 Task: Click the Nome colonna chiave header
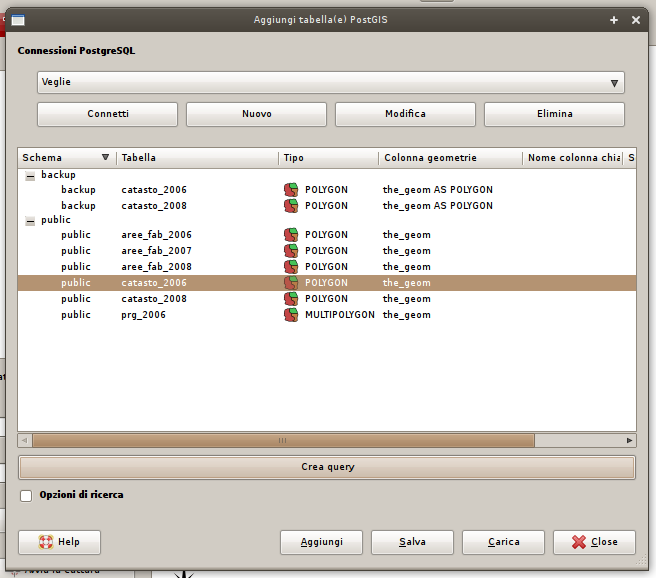coord(573,158)
